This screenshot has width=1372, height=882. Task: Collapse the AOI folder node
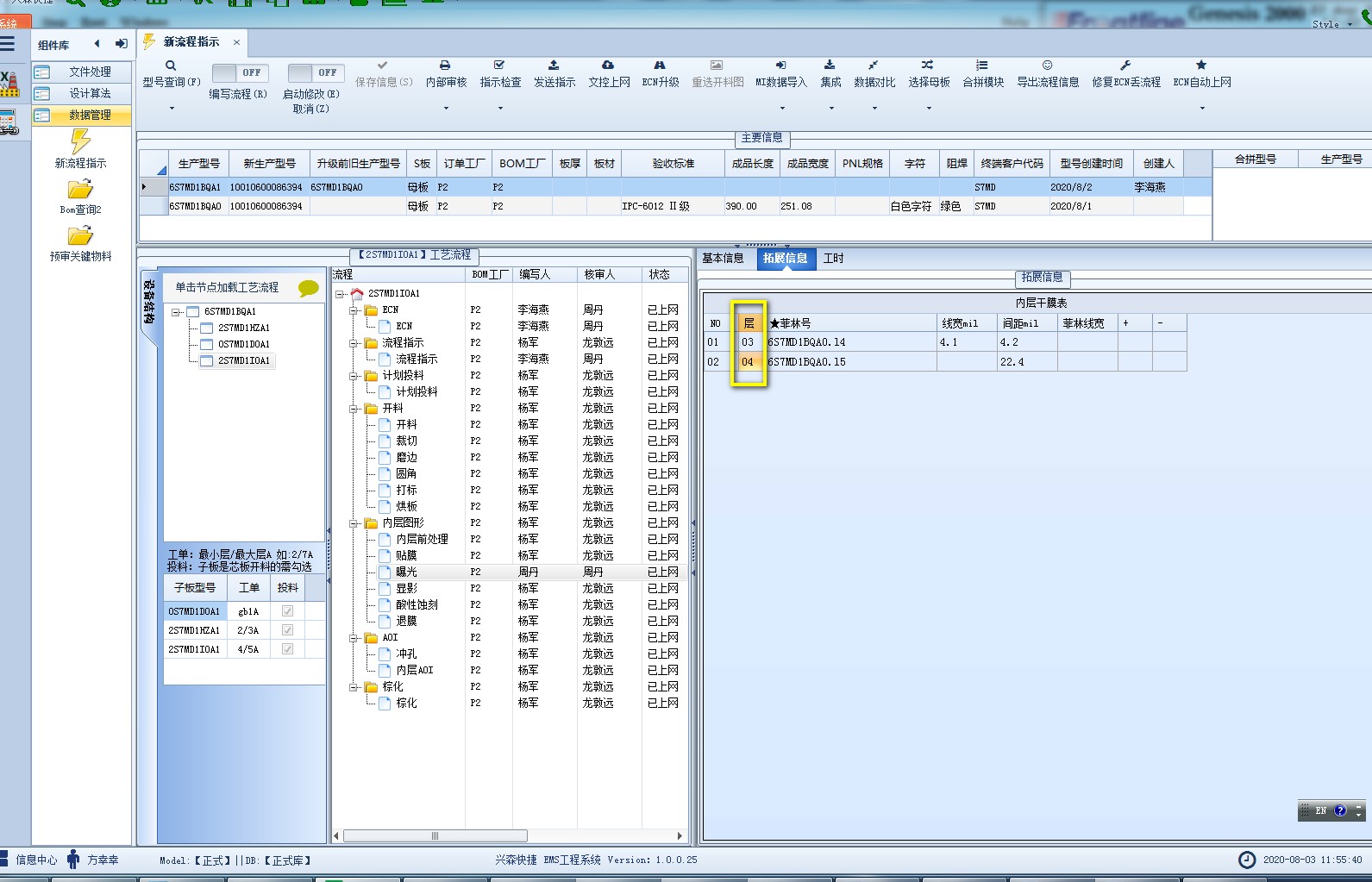[x=354, y=638]
